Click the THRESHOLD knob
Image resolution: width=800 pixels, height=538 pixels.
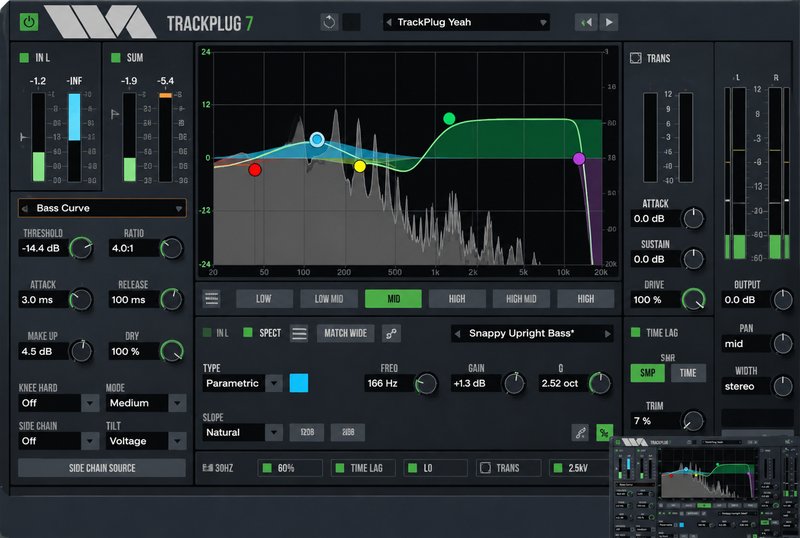[81, 249]
